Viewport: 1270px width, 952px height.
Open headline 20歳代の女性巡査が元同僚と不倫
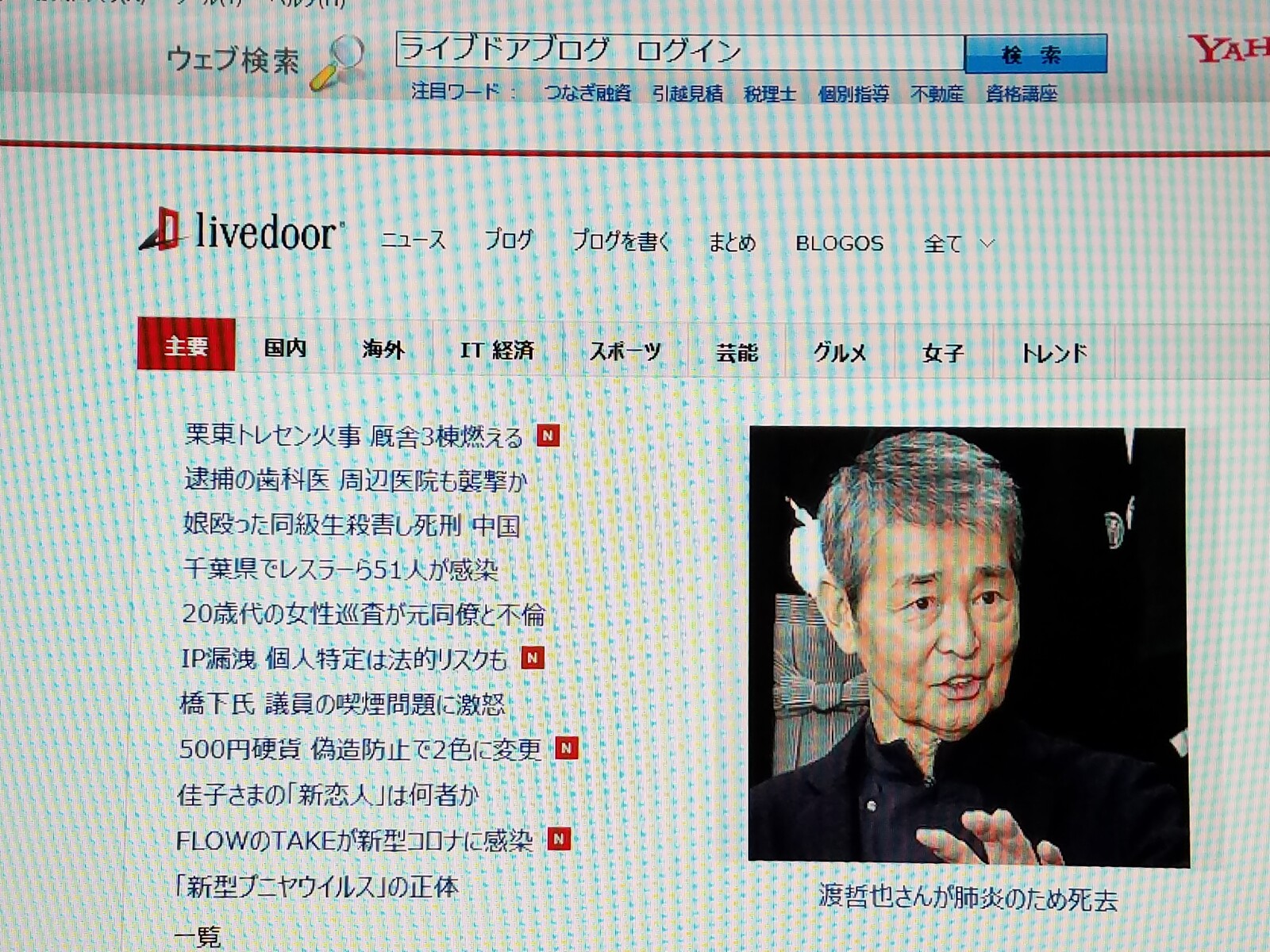click(364, 613)
